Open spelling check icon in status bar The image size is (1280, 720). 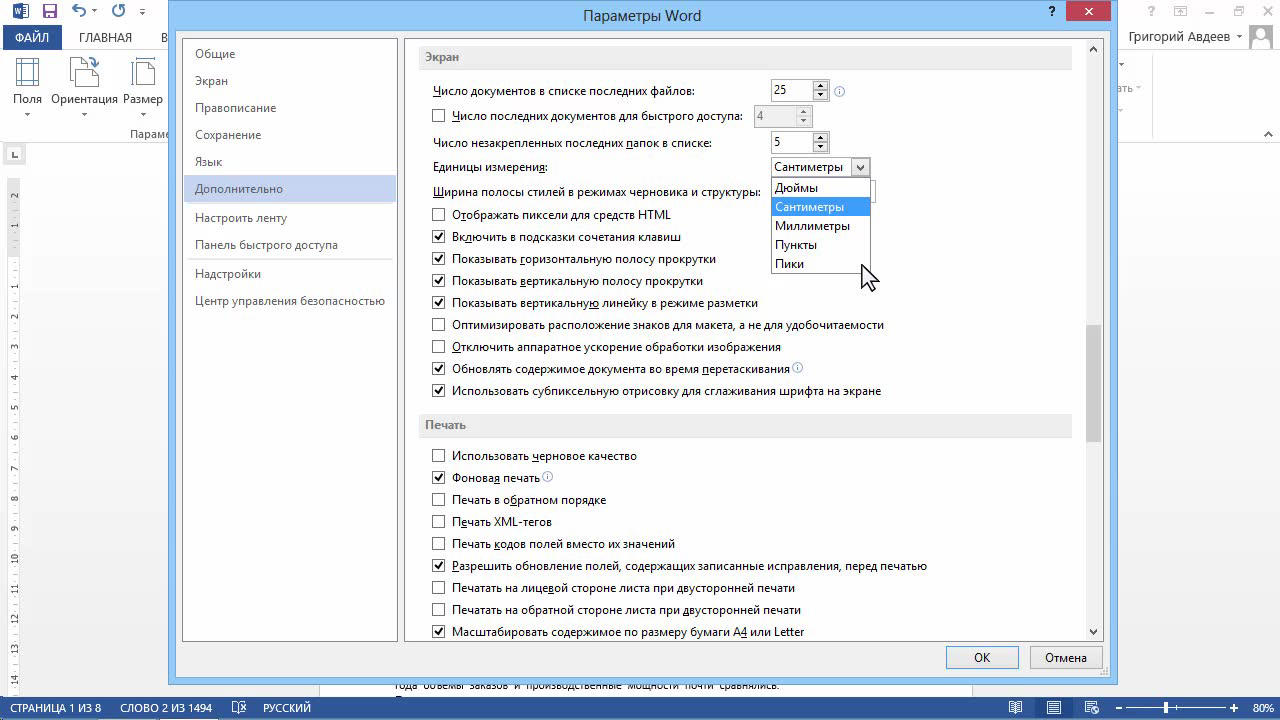pyautogui.click(x=239, y=707)
